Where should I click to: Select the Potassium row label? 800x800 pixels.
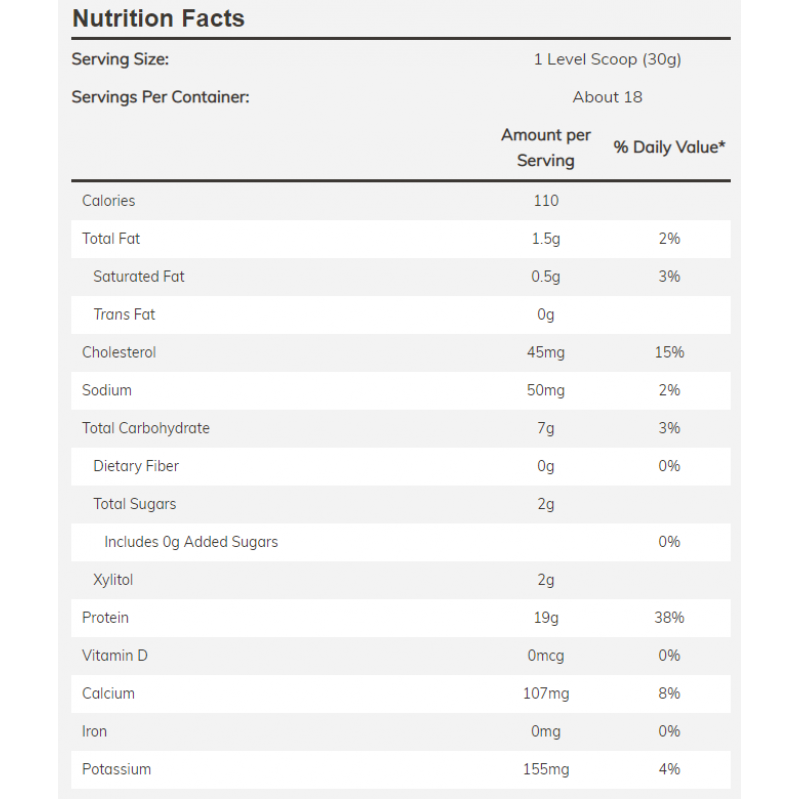pyautogui.click(x=117, y=770)
